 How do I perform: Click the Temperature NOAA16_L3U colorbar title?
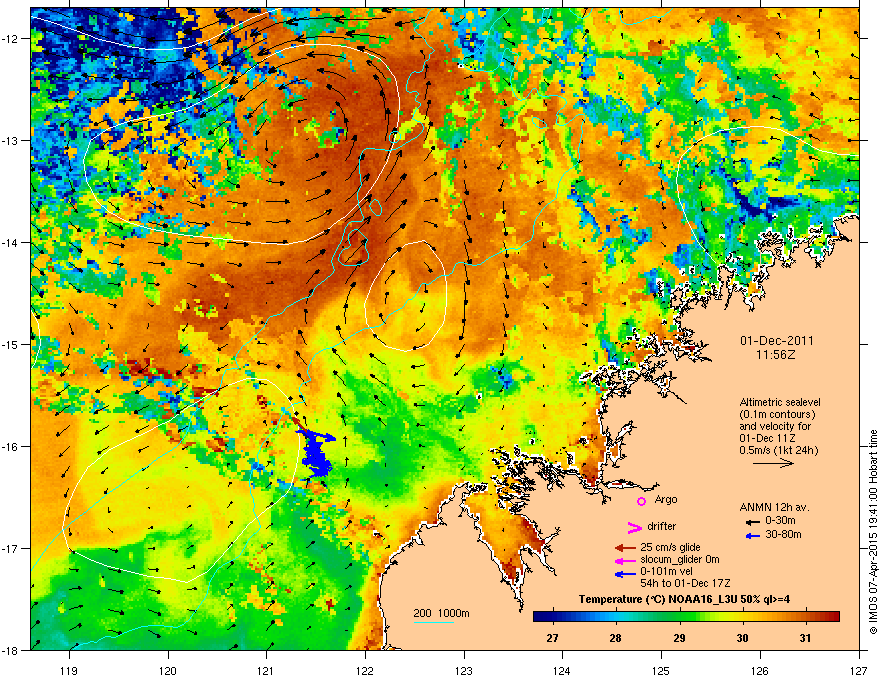(x=685, y=600)
